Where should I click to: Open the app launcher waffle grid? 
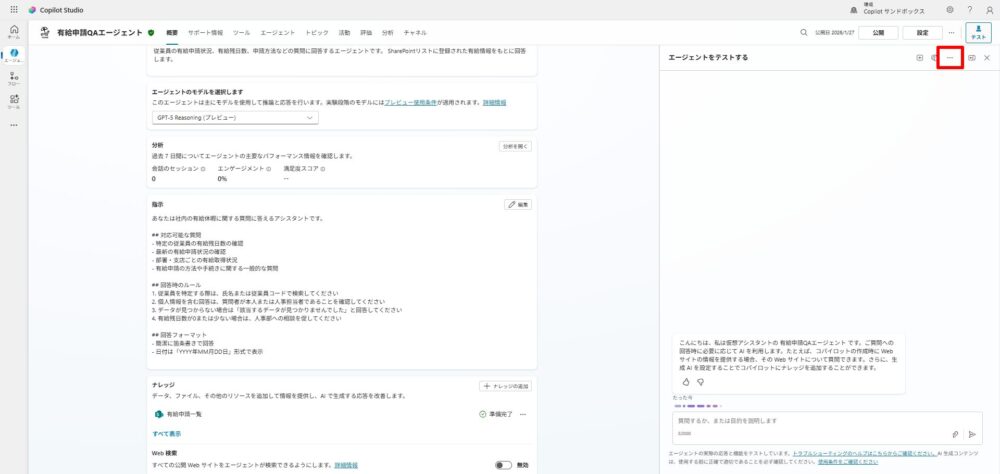(x=13, y=9)
